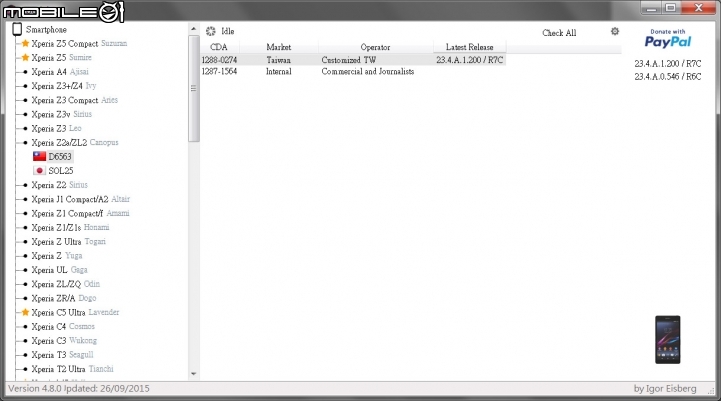Open Xperia C5 Ultra Lavender node
This screenshot has width=721, height=401.
coord(75,312)
